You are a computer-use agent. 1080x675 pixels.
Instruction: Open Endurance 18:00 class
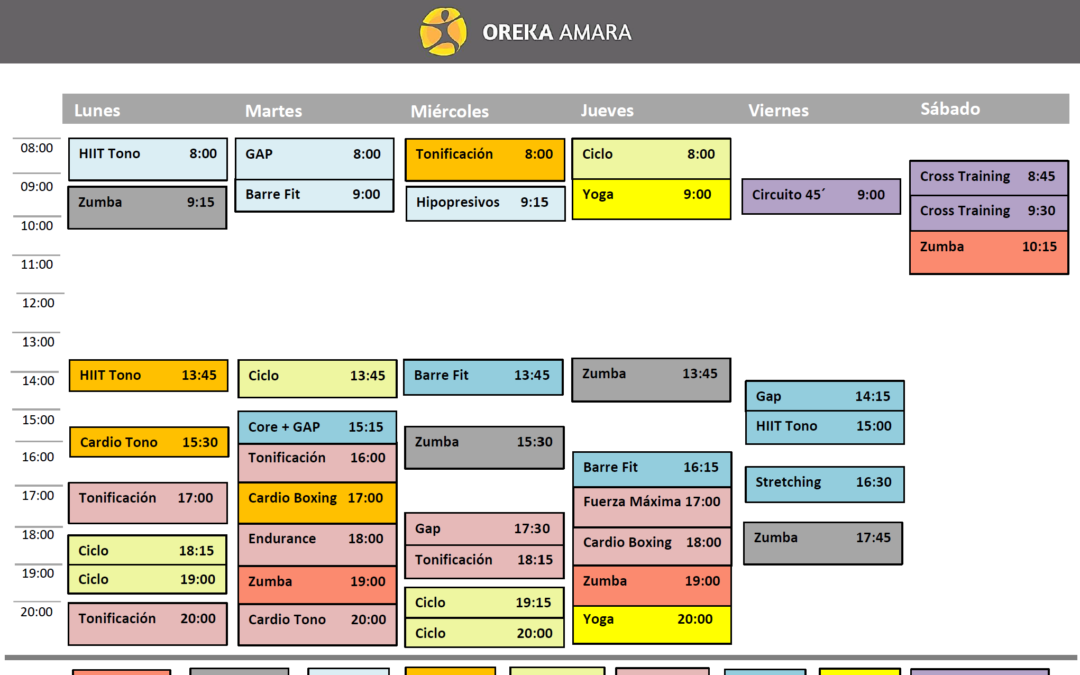(318, 545)
